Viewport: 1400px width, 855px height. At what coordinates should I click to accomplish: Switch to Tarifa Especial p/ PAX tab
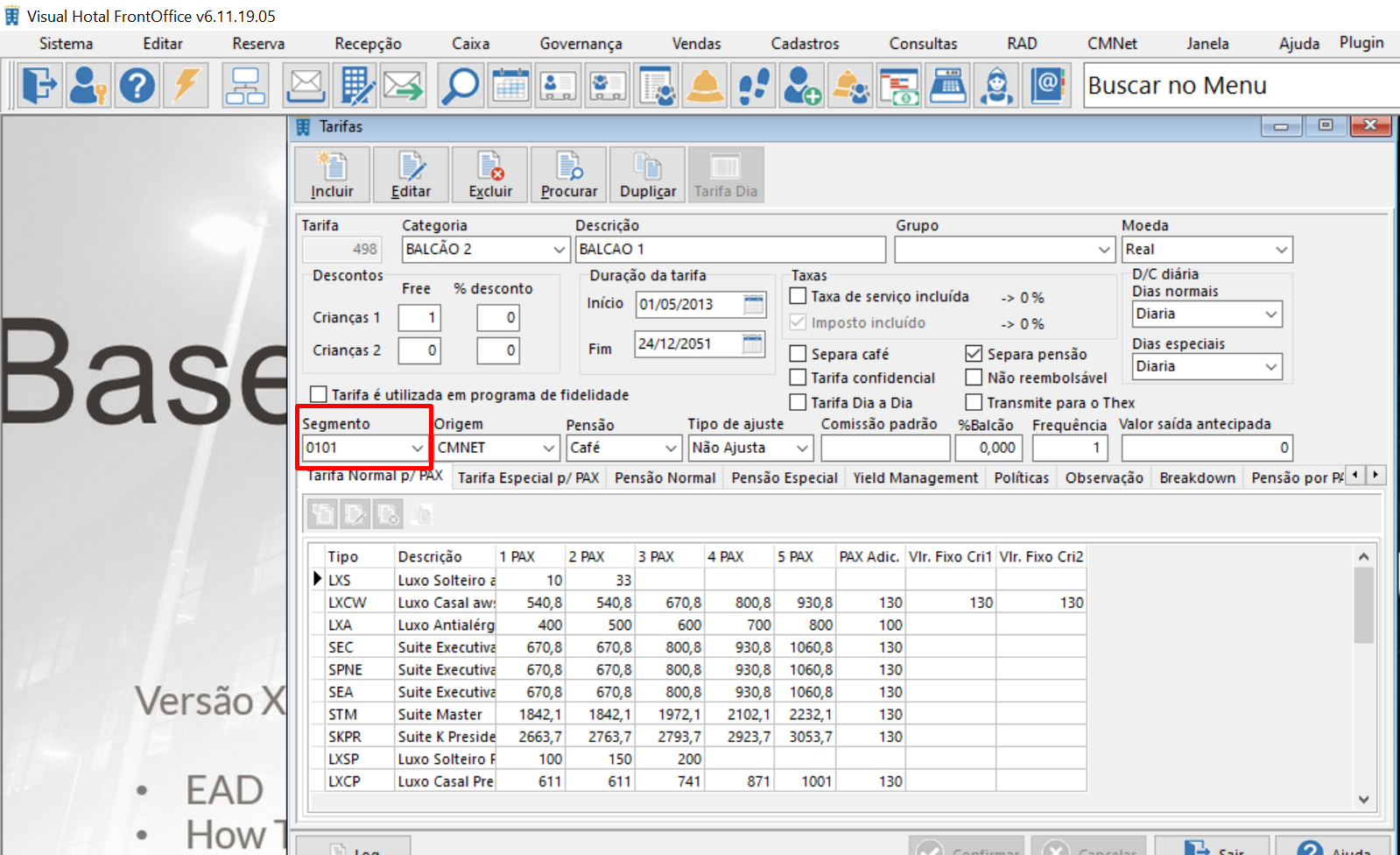pos(528,478)
